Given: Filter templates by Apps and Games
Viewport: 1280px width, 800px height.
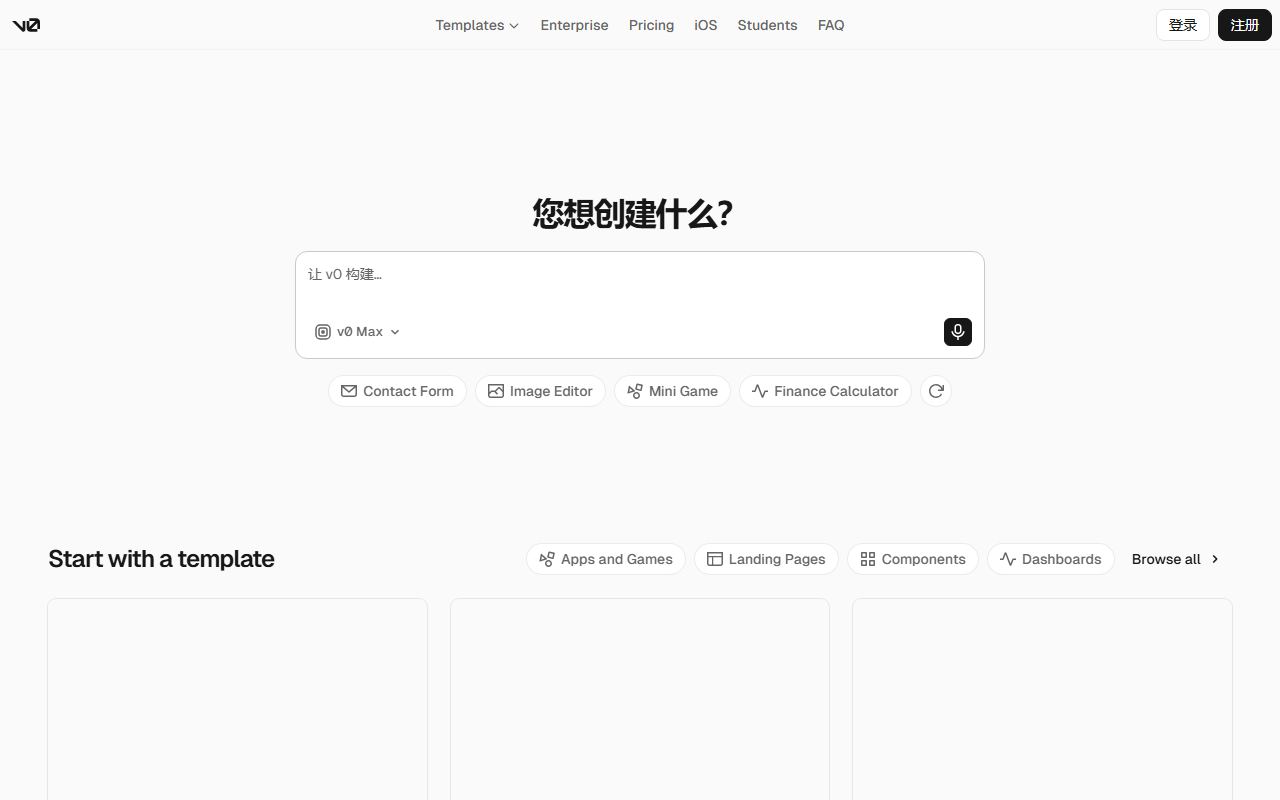Looking at the screenshot, I should (606, 559).
